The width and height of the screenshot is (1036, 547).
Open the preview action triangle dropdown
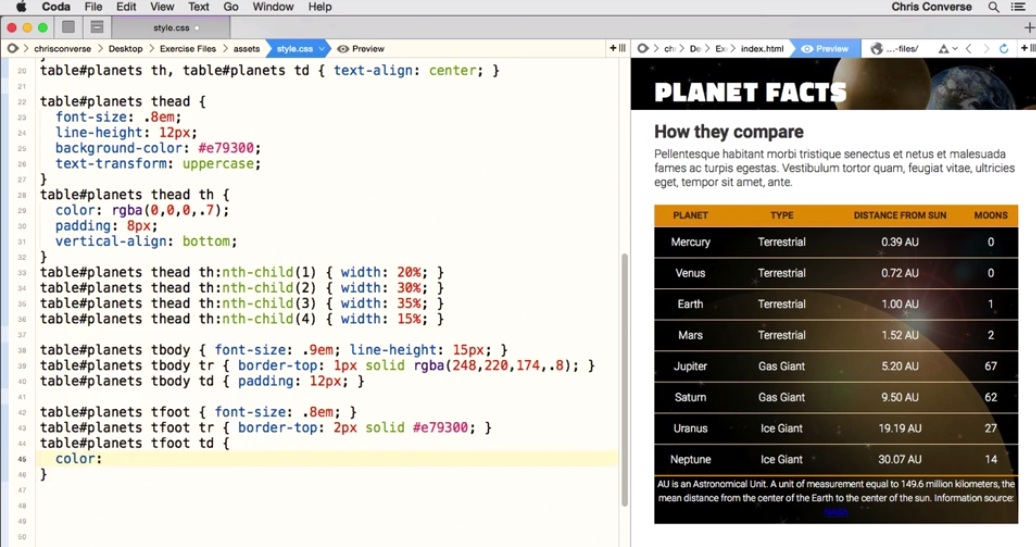click(x=947, y=49)
